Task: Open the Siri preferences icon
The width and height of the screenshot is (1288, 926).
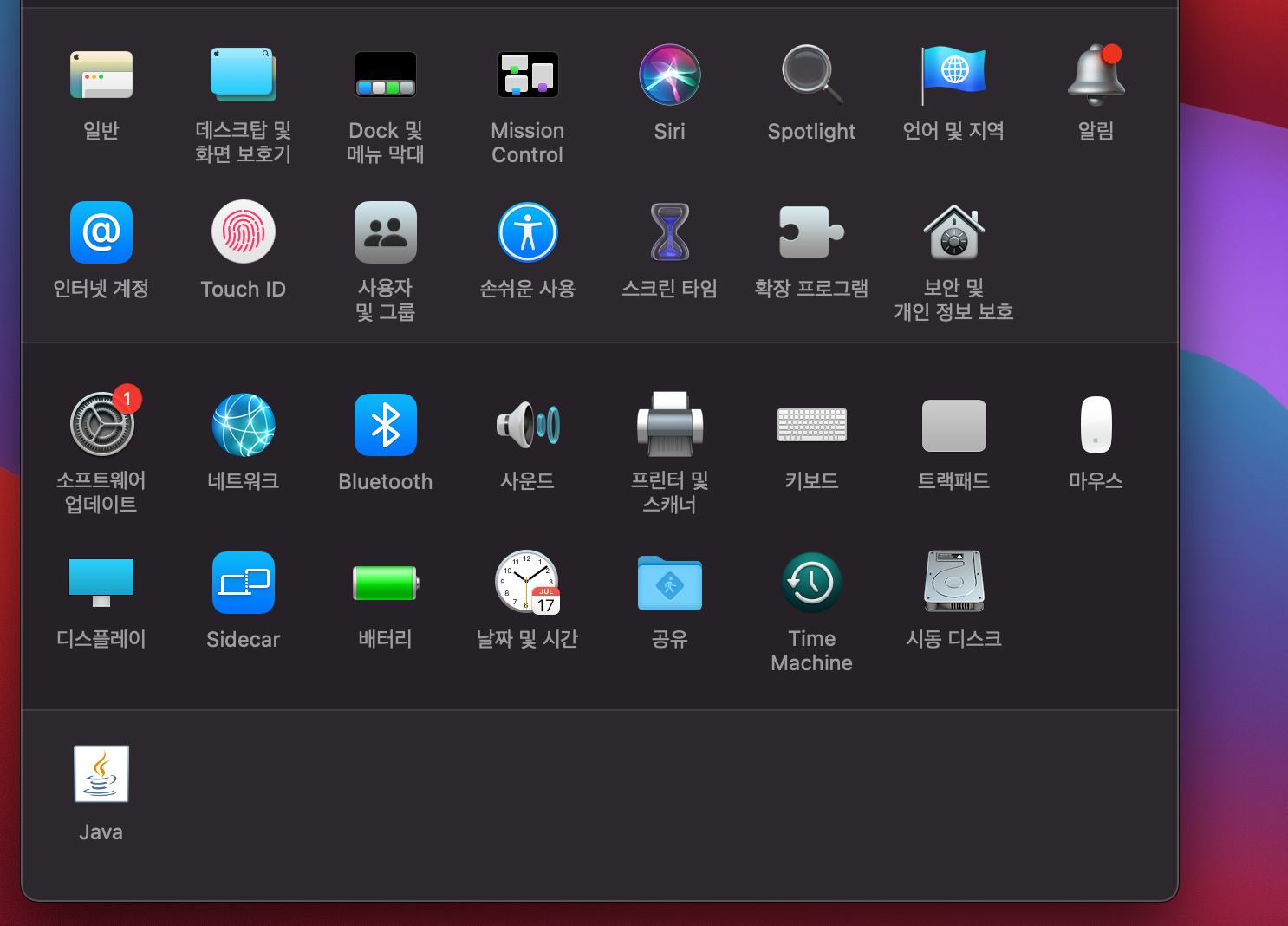Action: [670, 75]
